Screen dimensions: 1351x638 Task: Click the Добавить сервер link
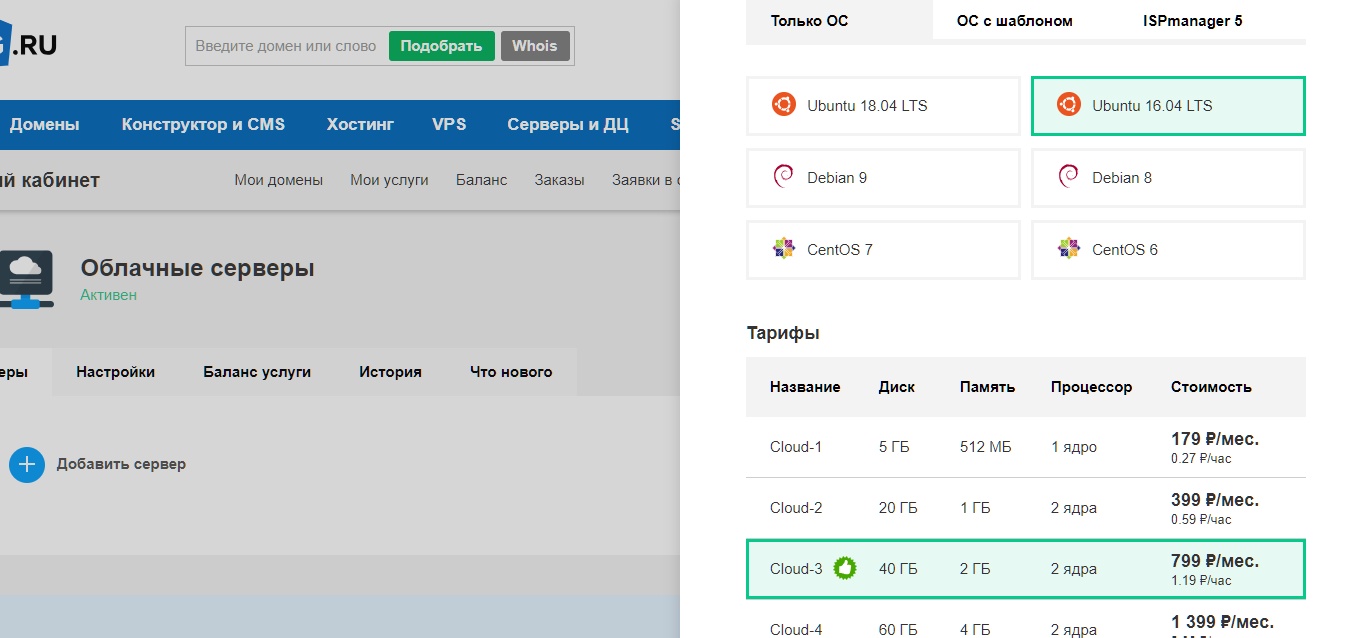coord(121,464)
